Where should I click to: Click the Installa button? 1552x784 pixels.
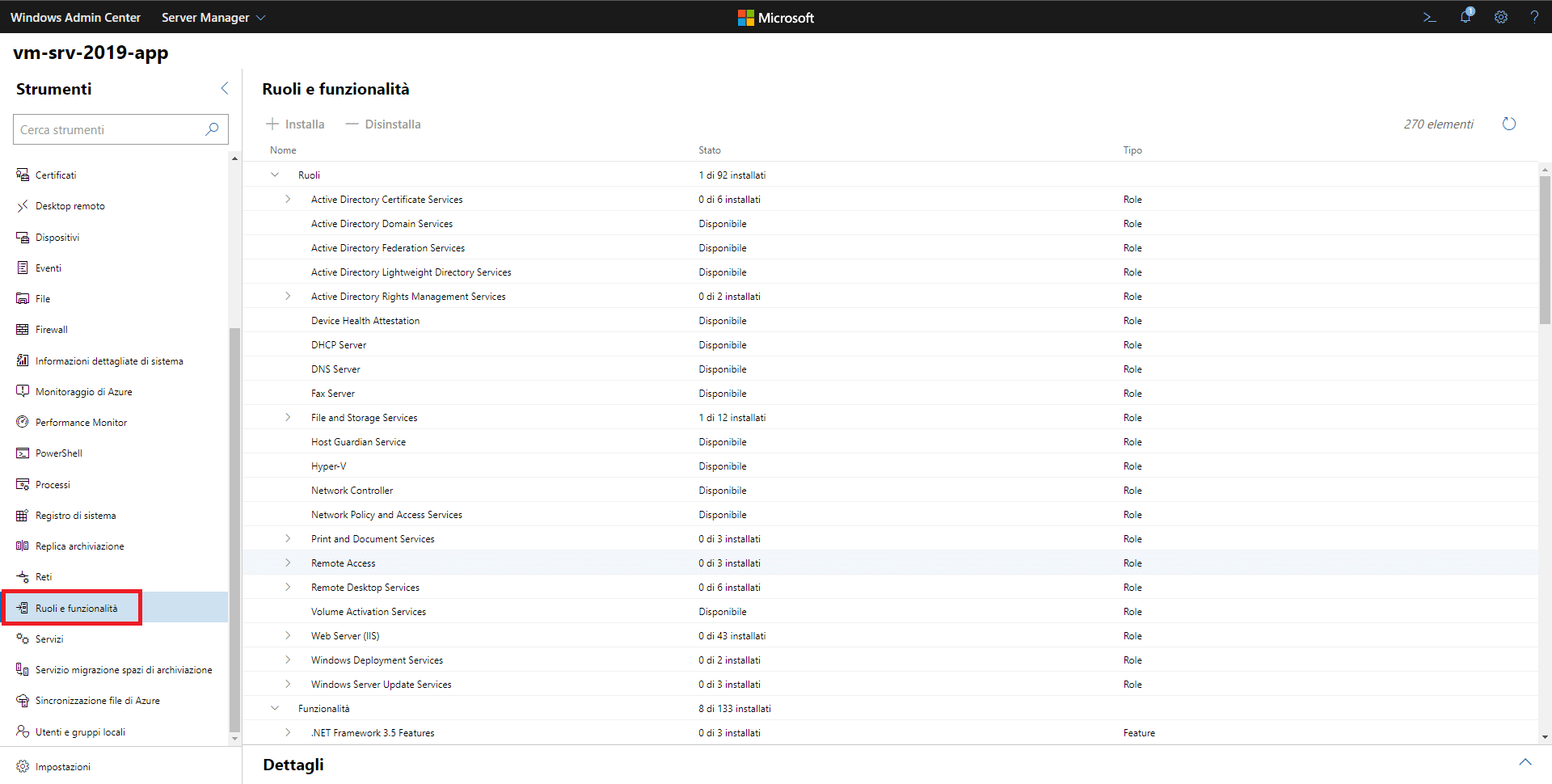(x=295, y=124)
